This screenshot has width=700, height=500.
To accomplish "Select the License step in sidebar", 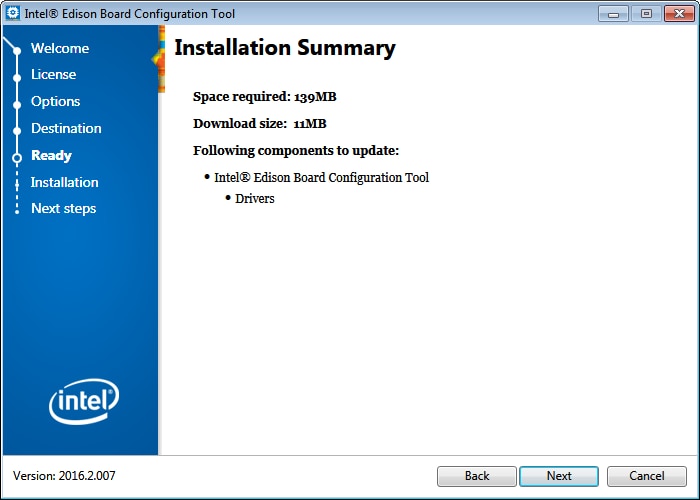I will tap(54, 75).
